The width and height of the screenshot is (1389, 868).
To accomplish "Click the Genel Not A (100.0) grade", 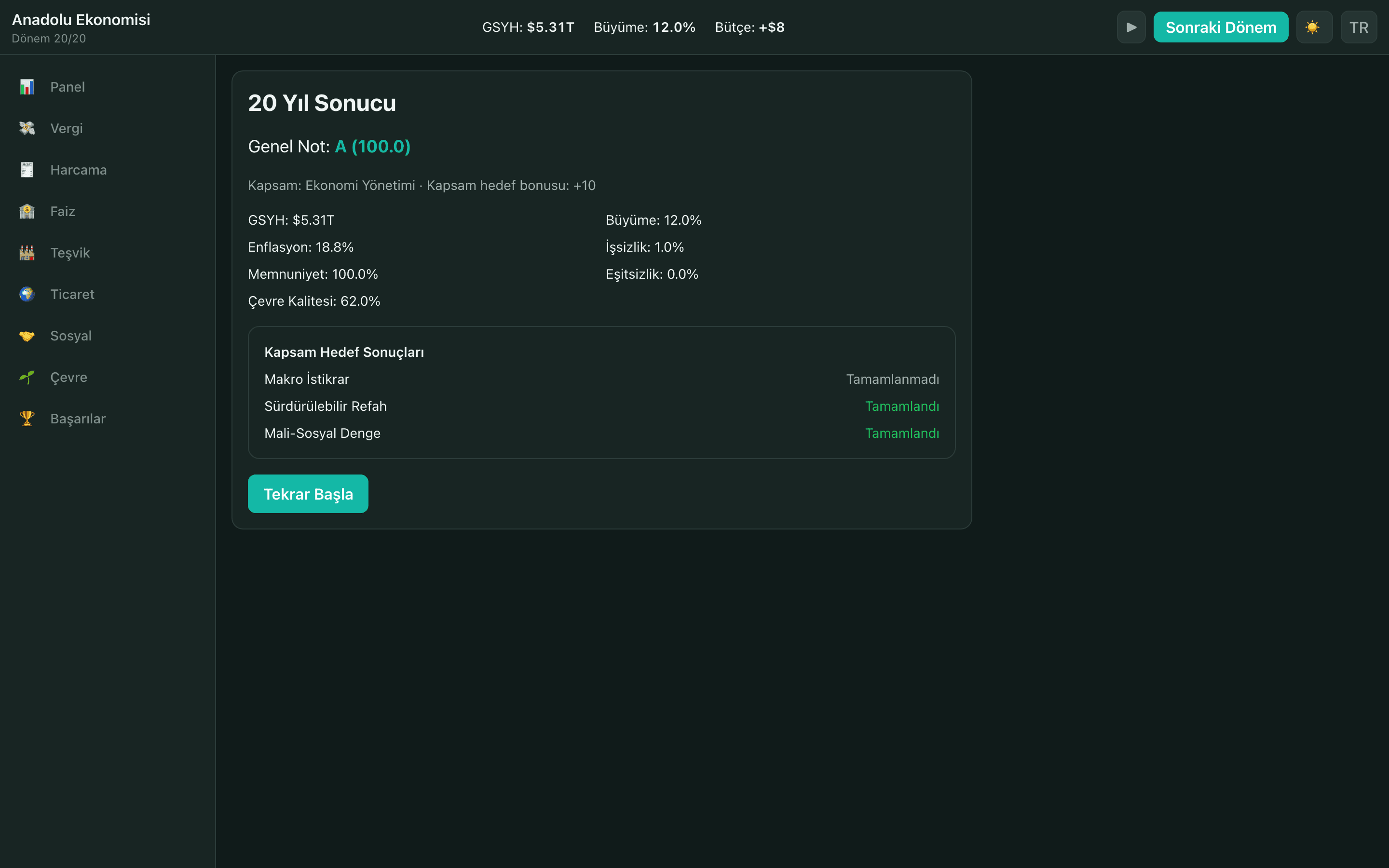I will pyautogui.click(x=329, y=147).
